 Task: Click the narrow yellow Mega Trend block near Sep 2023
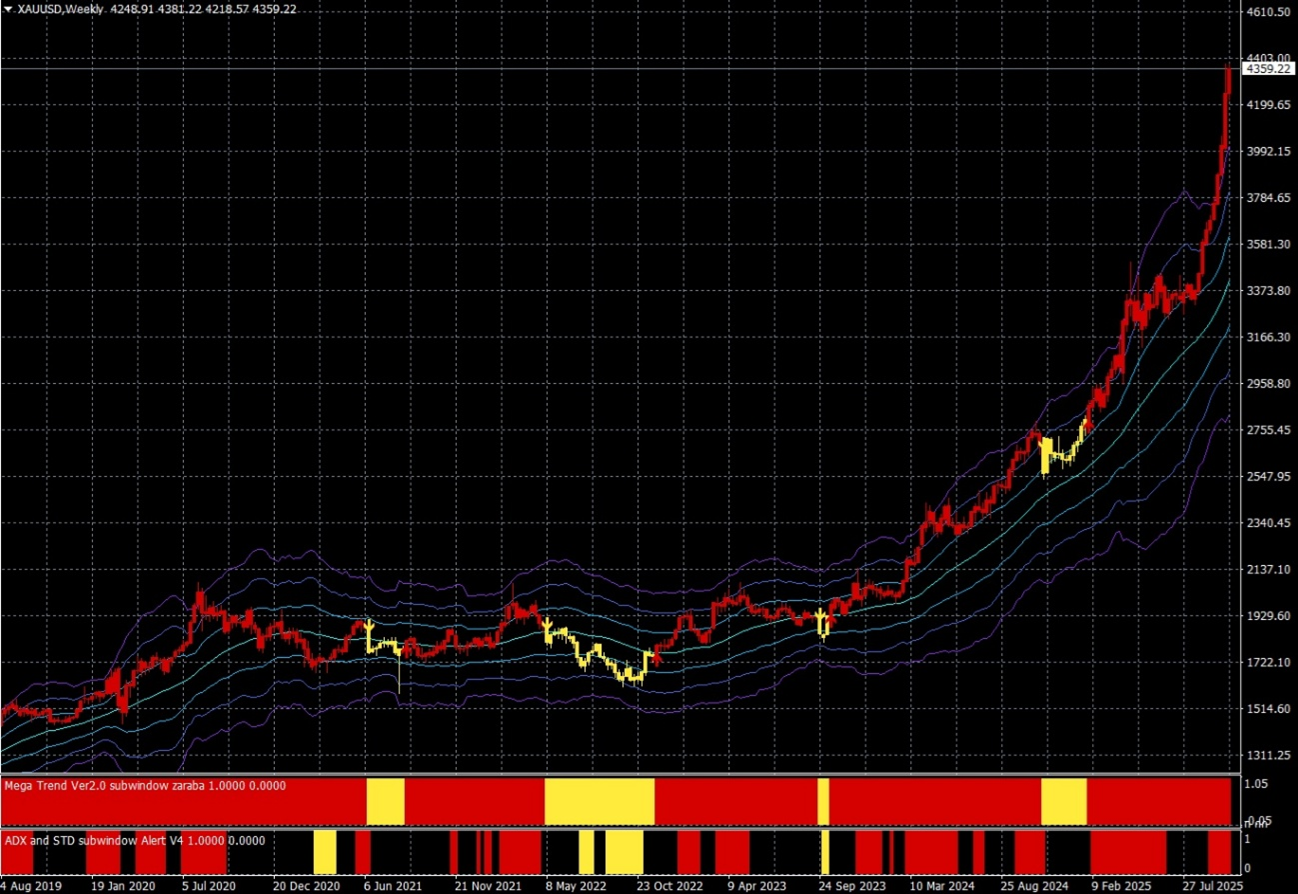click(x=823, y=801)
